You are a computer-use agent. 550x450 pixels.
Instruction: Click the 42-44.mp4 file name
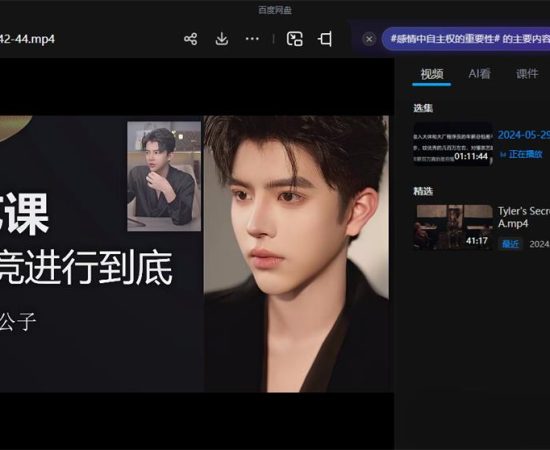coord(27,39)
